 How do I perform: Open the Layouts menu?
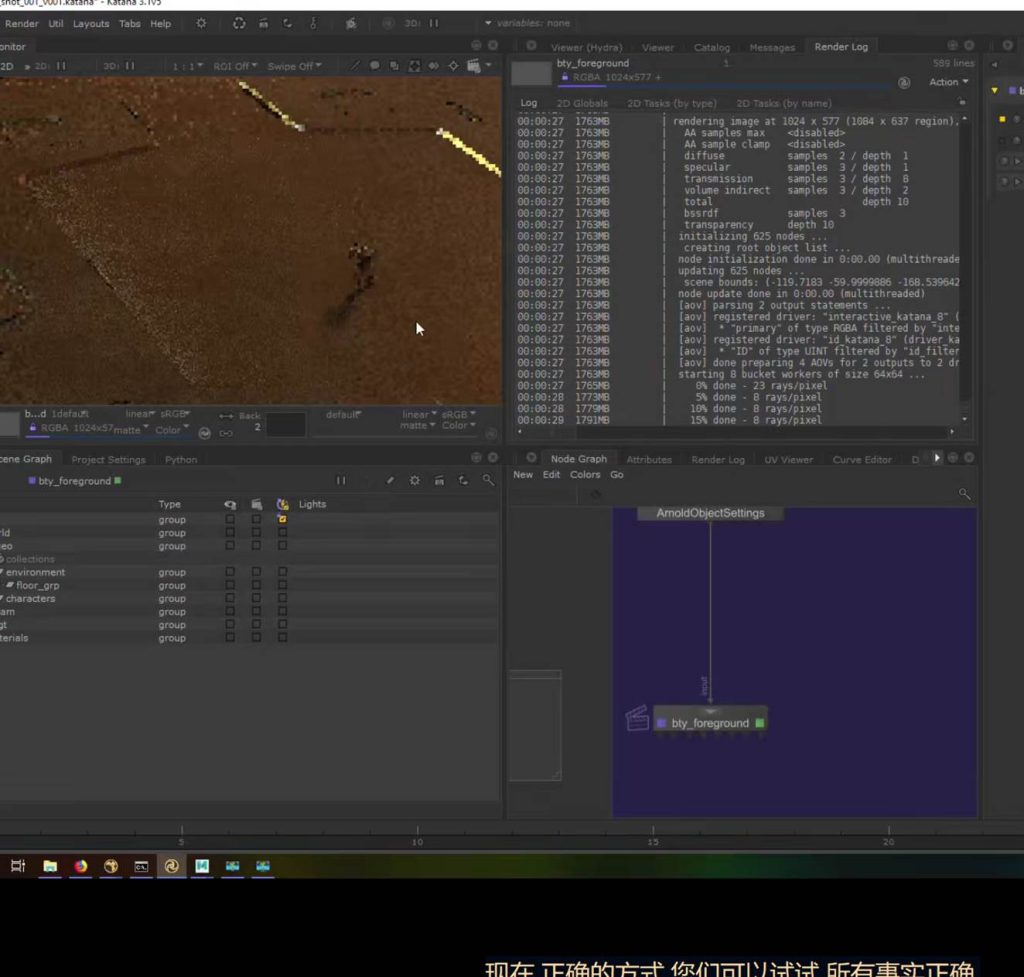pos(91,23)
